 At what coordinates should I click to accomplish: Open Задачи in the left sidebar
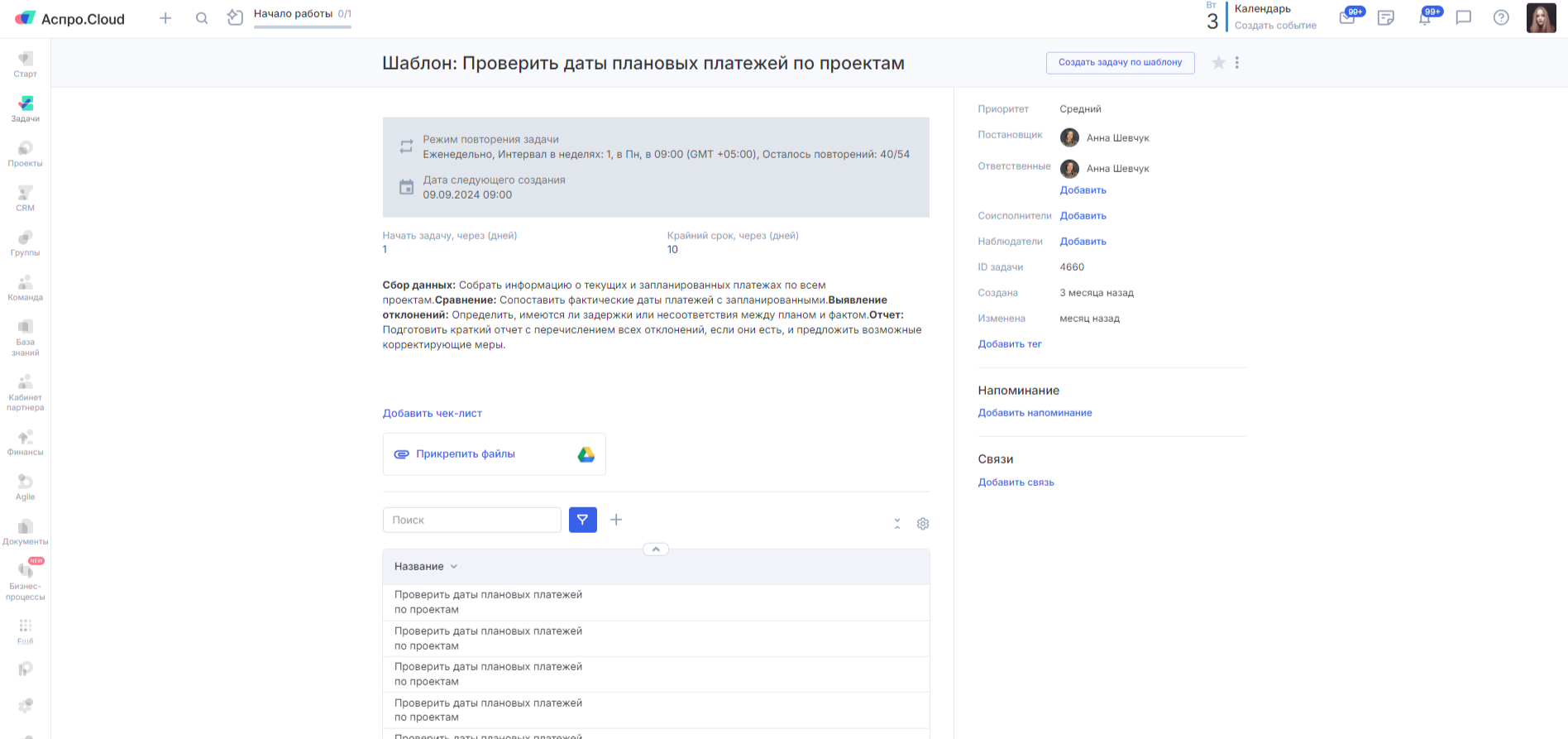(x=26, y=108)
